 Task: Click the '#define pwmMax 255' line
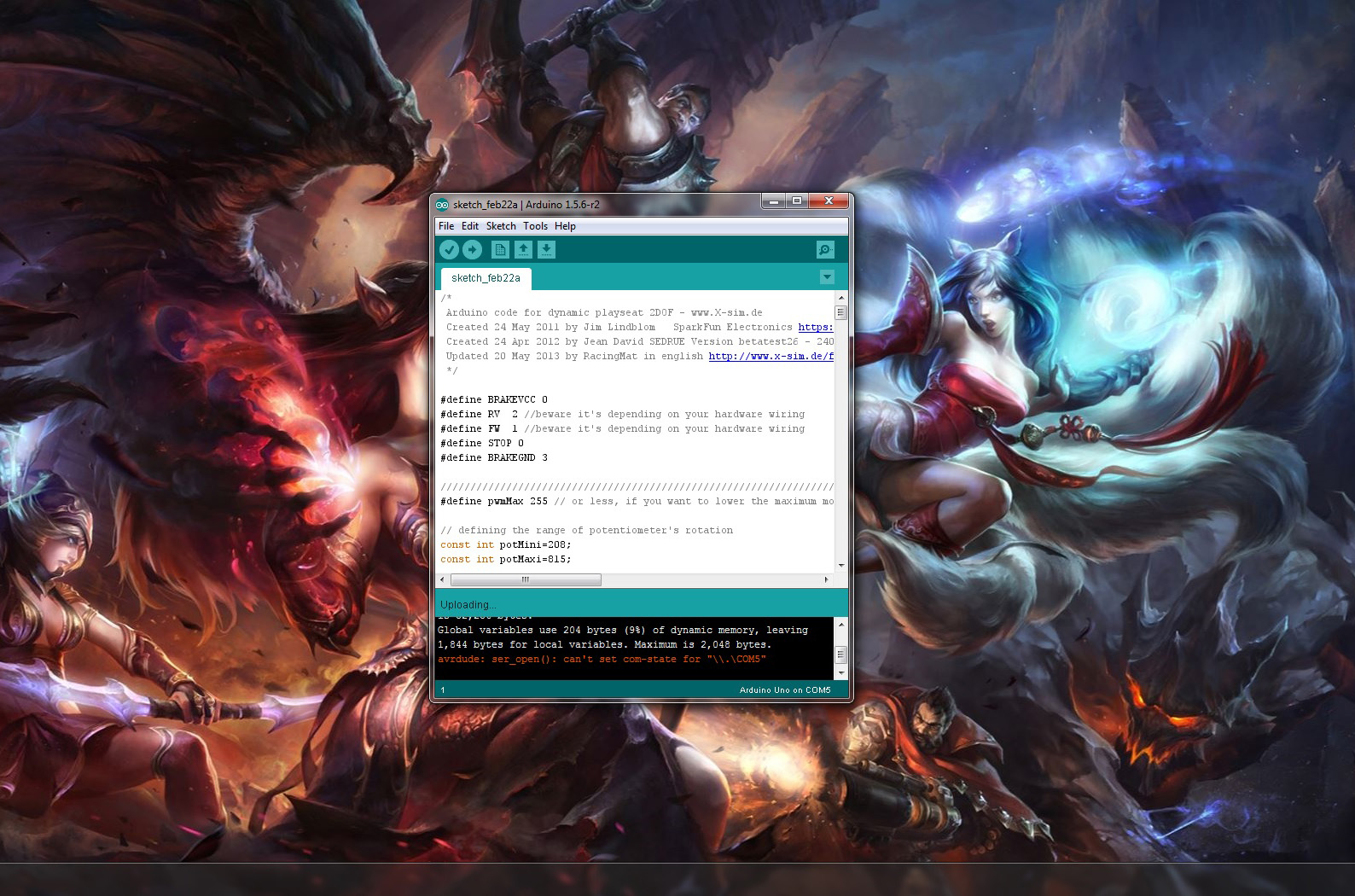coord(637,501)
